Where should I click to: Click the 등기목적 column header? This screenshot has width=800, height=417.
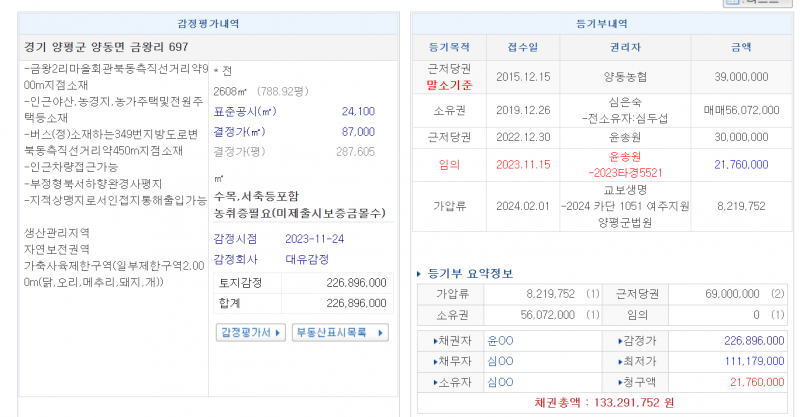click(x=446, y=47)
